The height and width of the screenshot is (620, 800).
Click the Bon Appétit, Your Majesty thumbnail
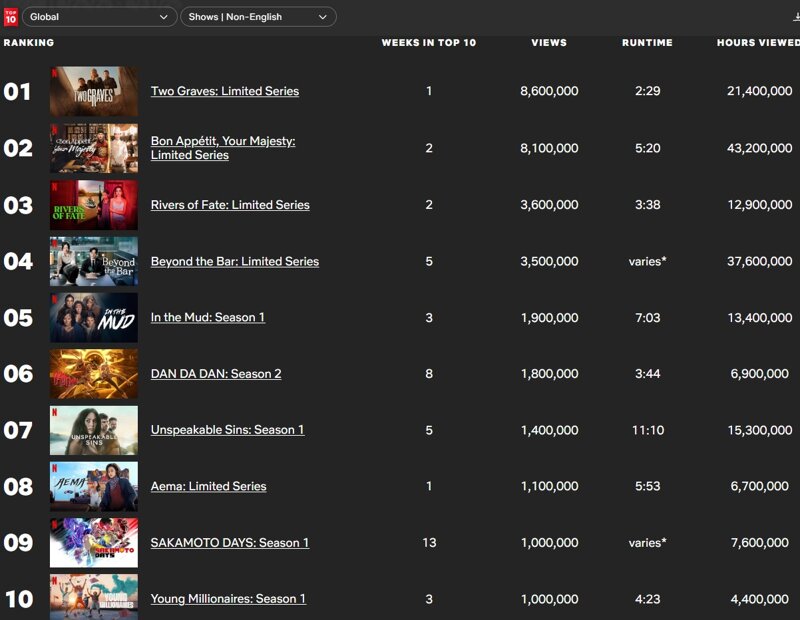[94, 148]
